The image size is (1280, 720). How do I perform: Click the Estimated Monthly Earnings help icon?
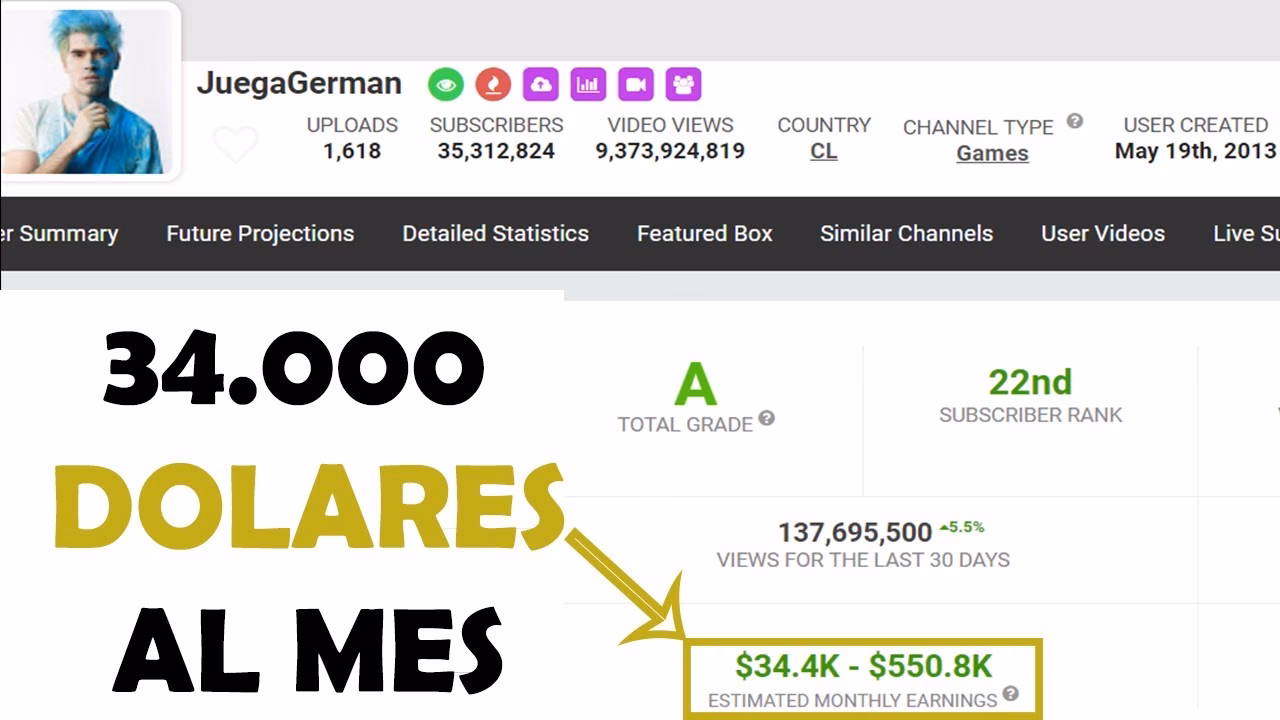(x=1011, y=693)
